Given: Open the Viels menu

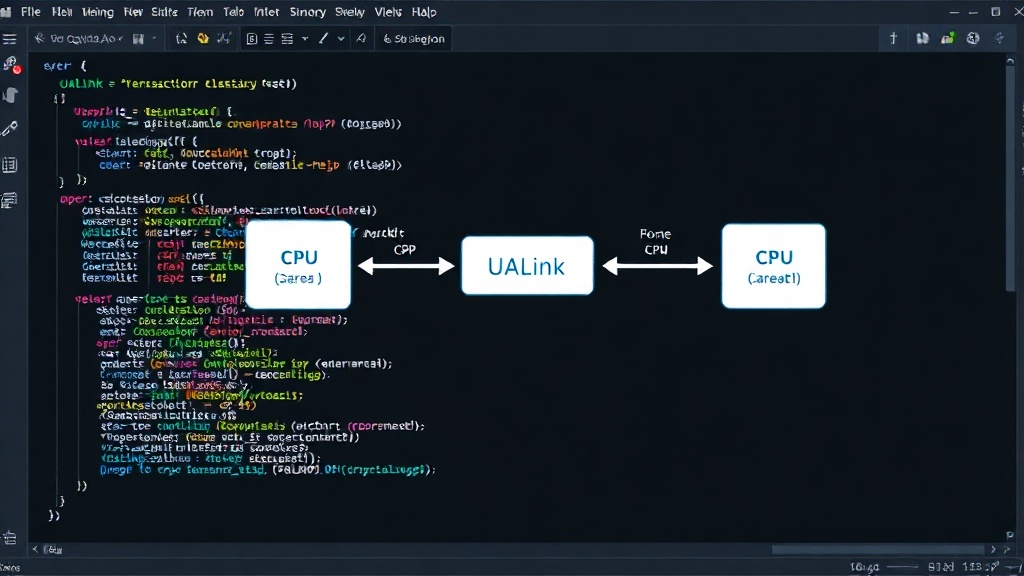Looking at the screenshot, I should (x=388, y=12).
